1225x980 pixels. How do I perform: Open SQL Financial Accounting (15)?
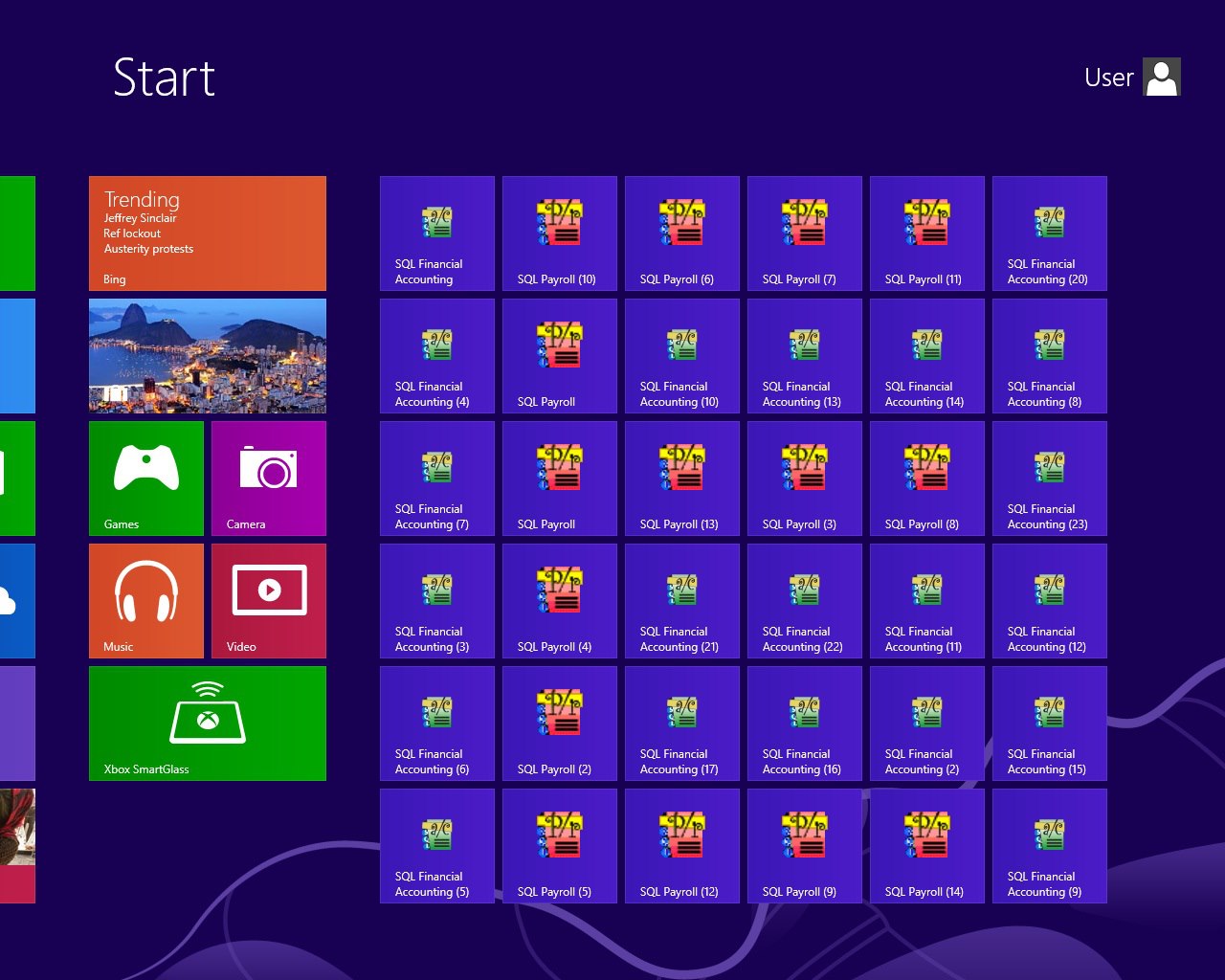click(1050, 724)
